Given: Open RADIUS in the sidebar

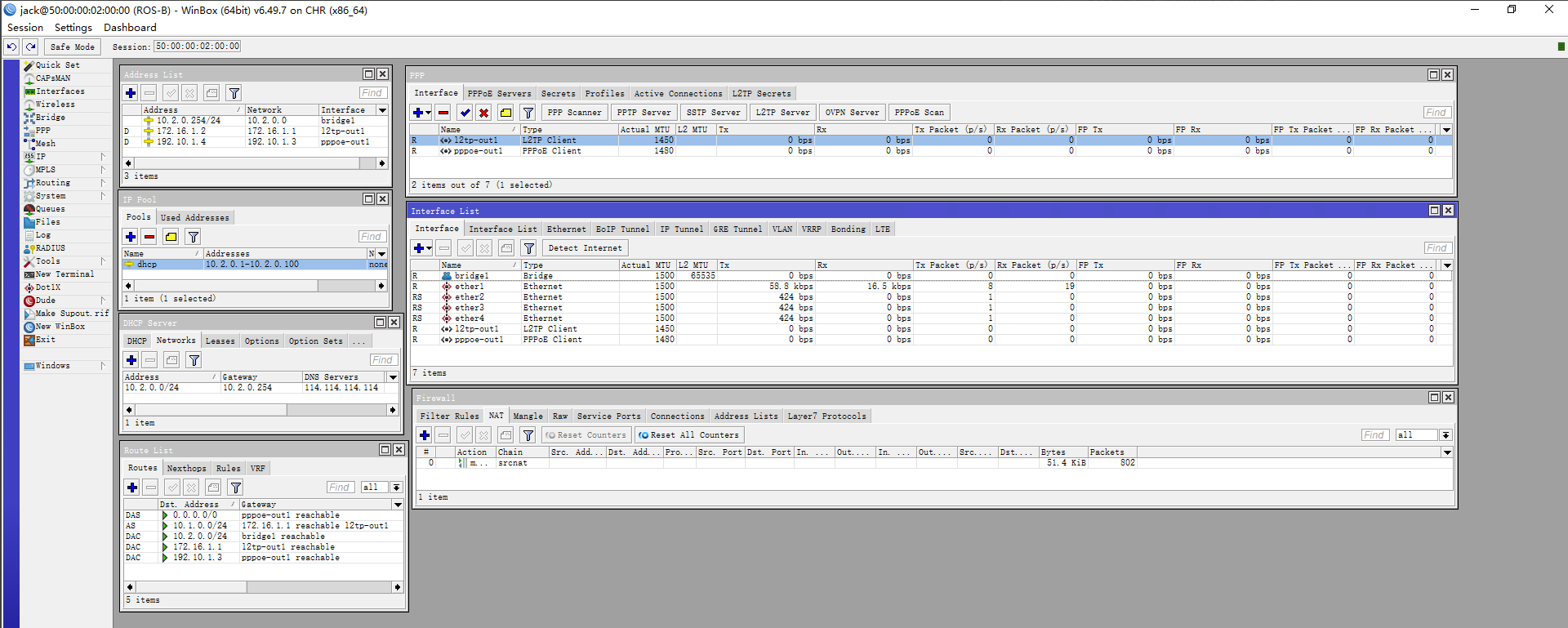Looking at the screenshot, I should click(50, 248).
